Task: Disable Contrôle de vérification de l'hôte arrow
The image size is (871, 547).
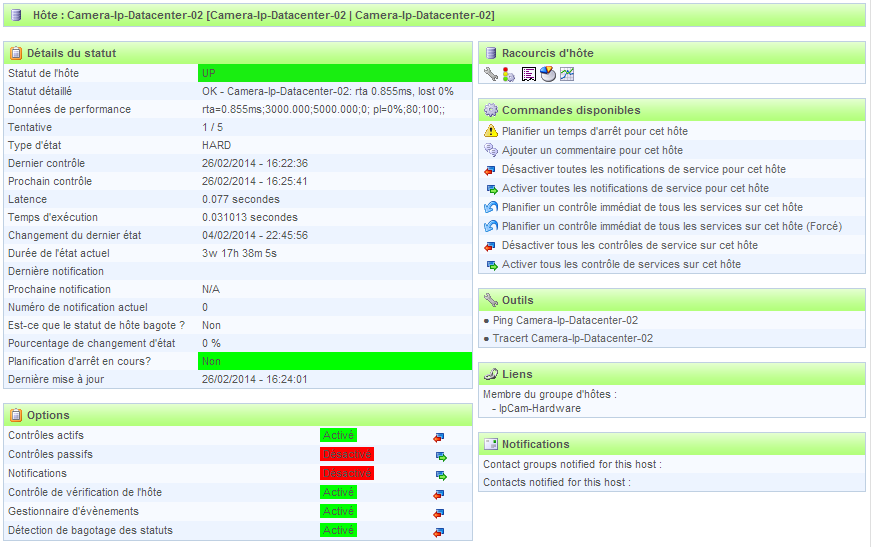Action: (x=439, y=494)
